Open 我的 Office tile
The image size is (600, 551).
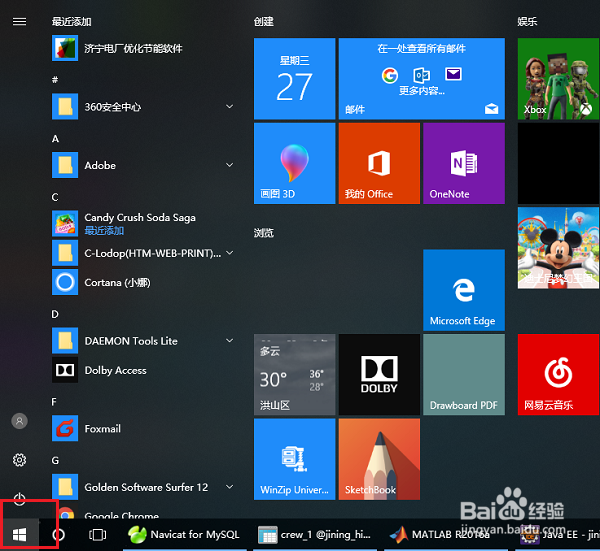coord(379,163)
